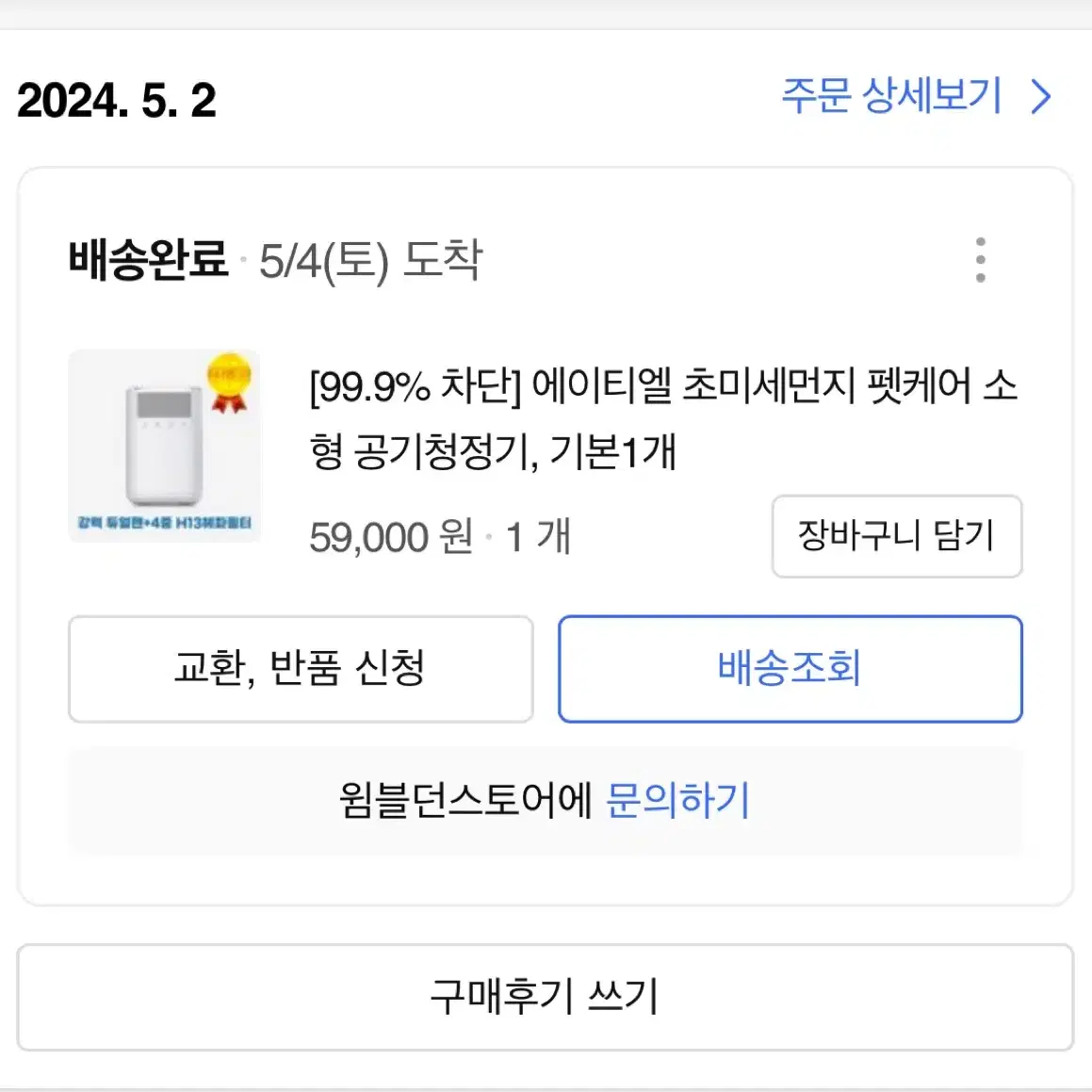Select the 배송완료 delivery status label

pyautogui.click(x=148, y=260)
